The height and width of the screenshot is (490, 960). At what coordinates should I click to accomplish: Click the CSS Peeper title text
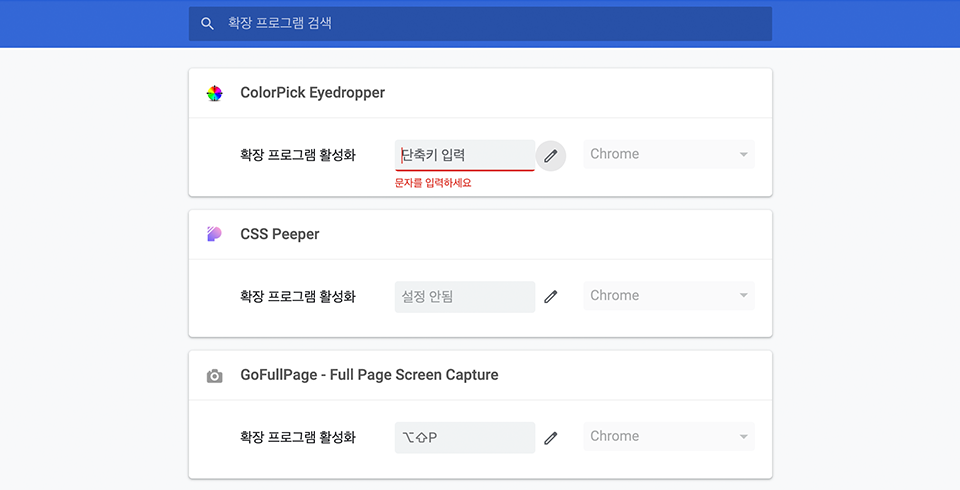pyautogui.click(x=280, y=234)
